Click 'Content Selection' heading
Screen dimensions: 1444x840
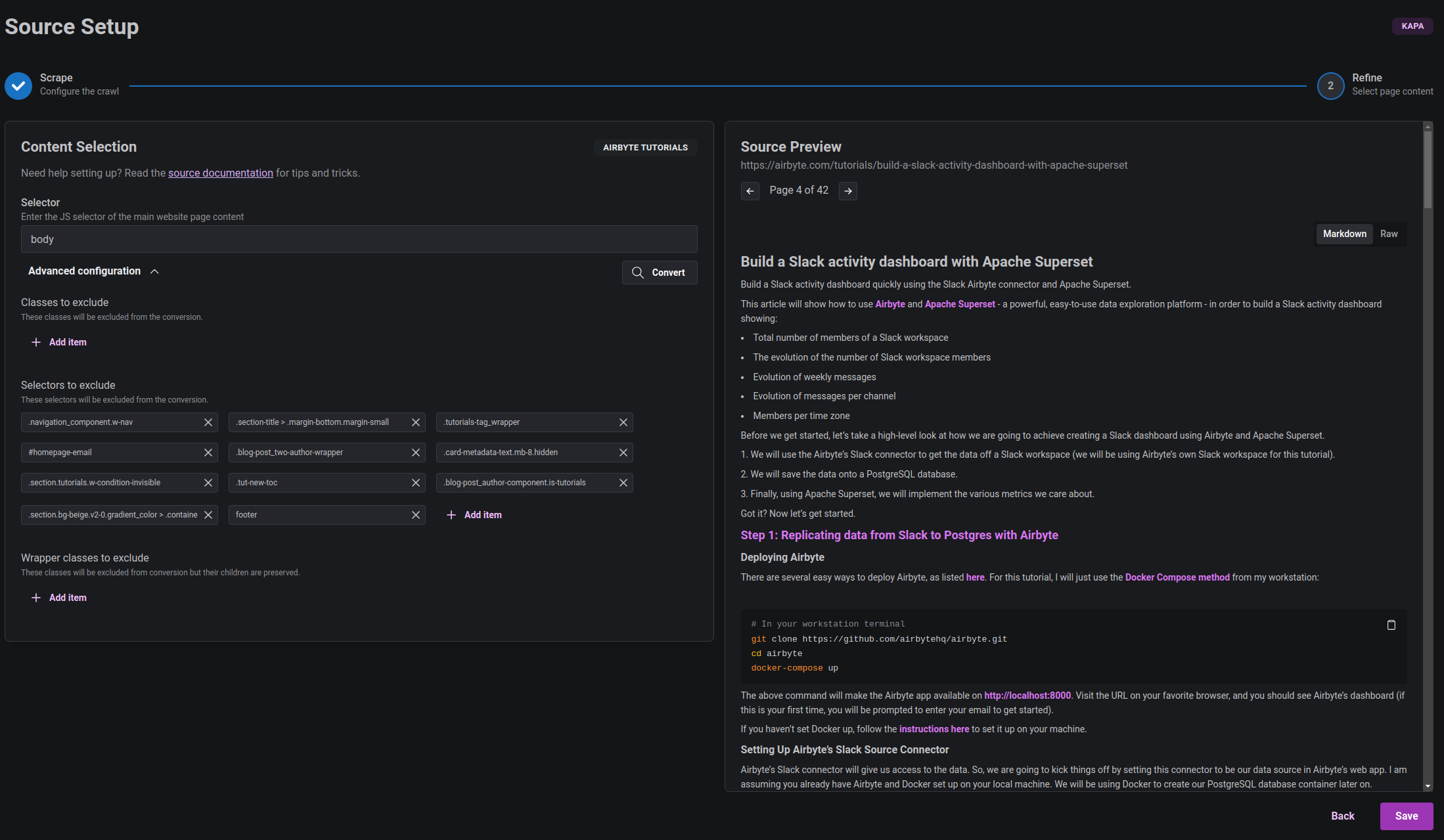tap(79, 147)
